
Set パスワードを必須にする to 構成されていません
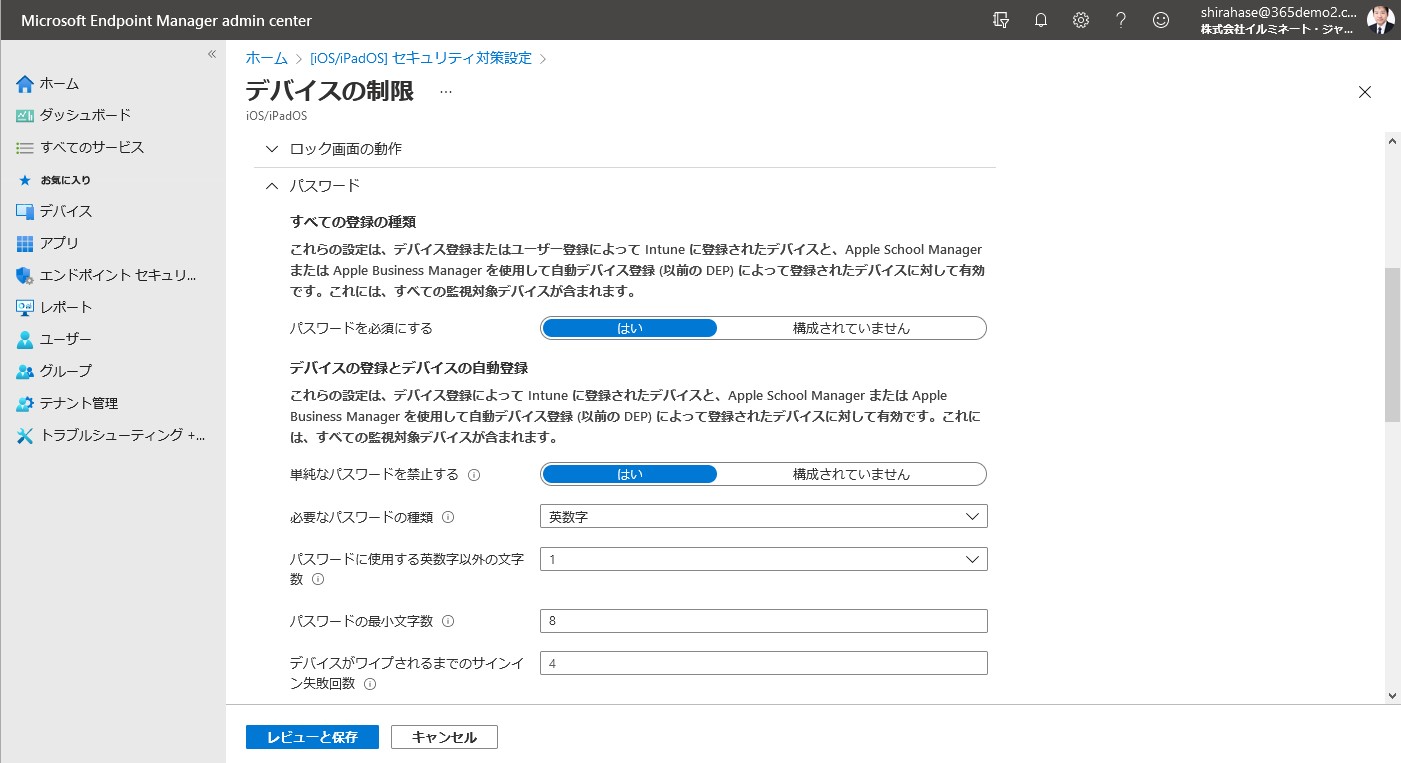851,328
